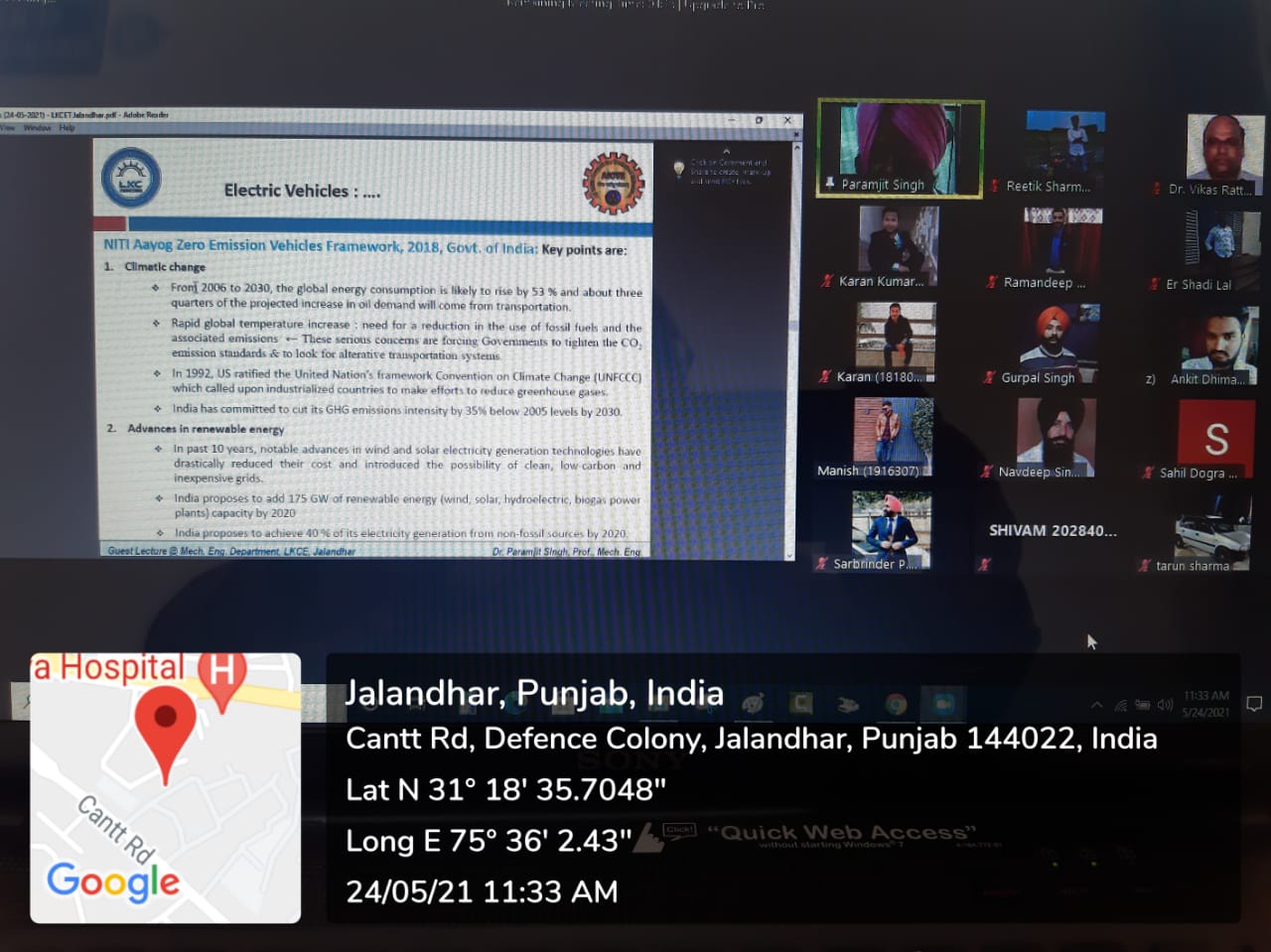
Task: Click the '1. Climatic change' heading
Action: point(155,267)
